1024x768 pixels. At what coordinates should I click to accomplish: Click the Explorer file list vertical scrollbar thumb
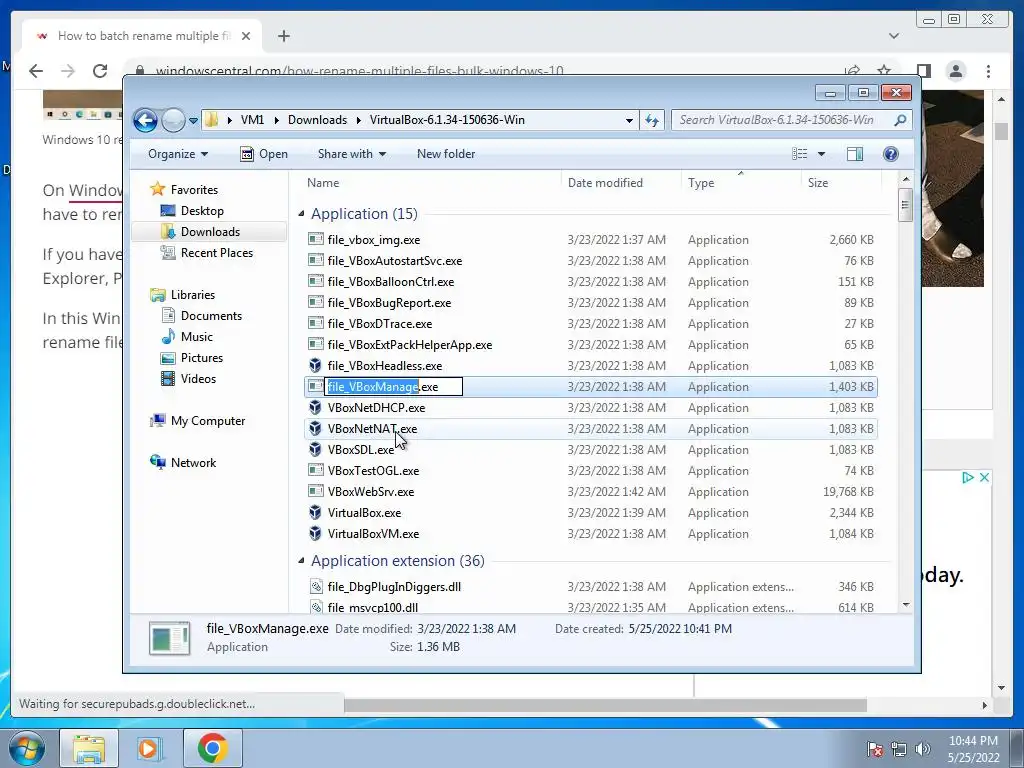(904, 206)
